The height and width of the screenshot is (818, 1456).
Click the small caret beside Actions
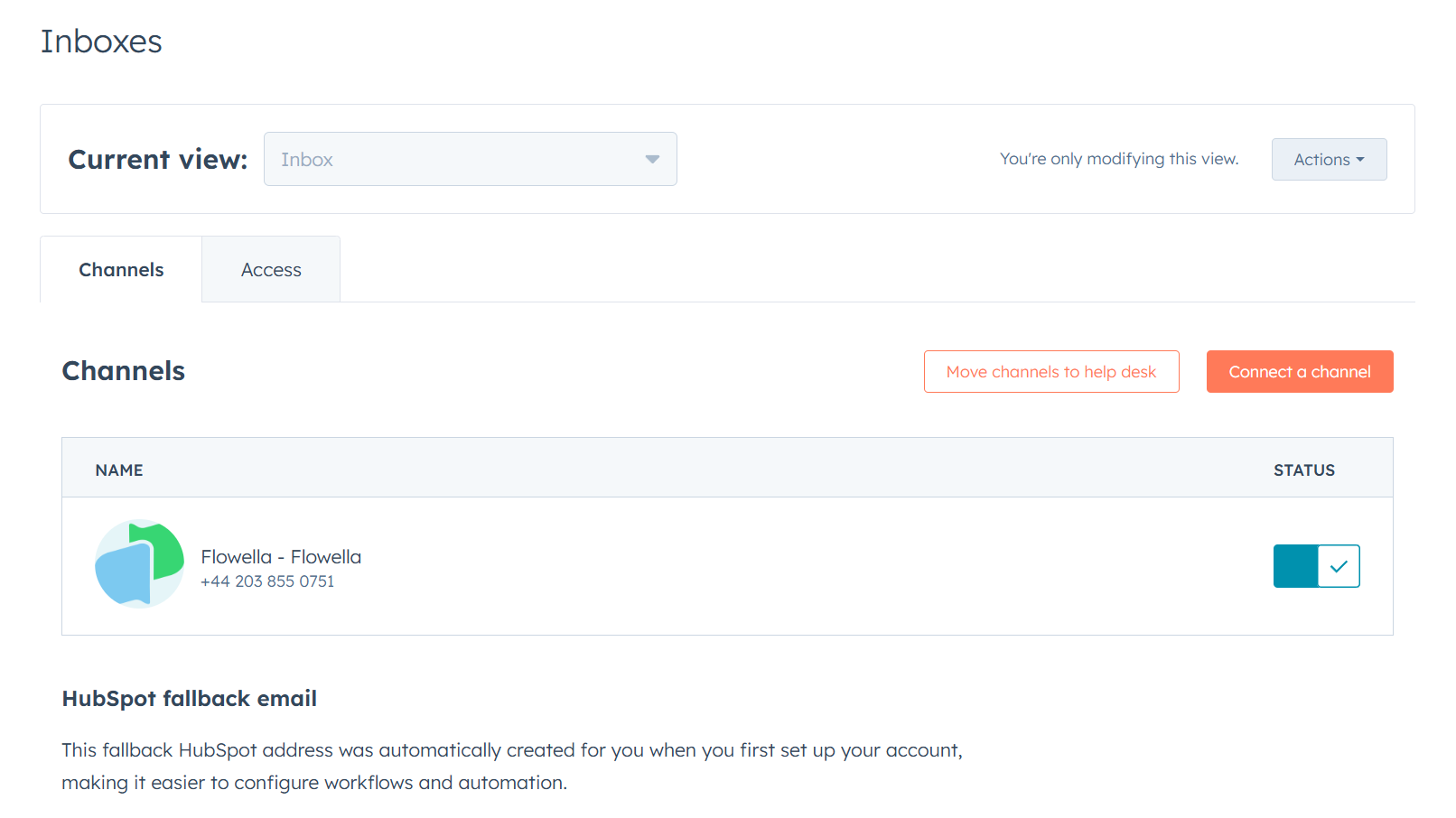click(1360, 160)
